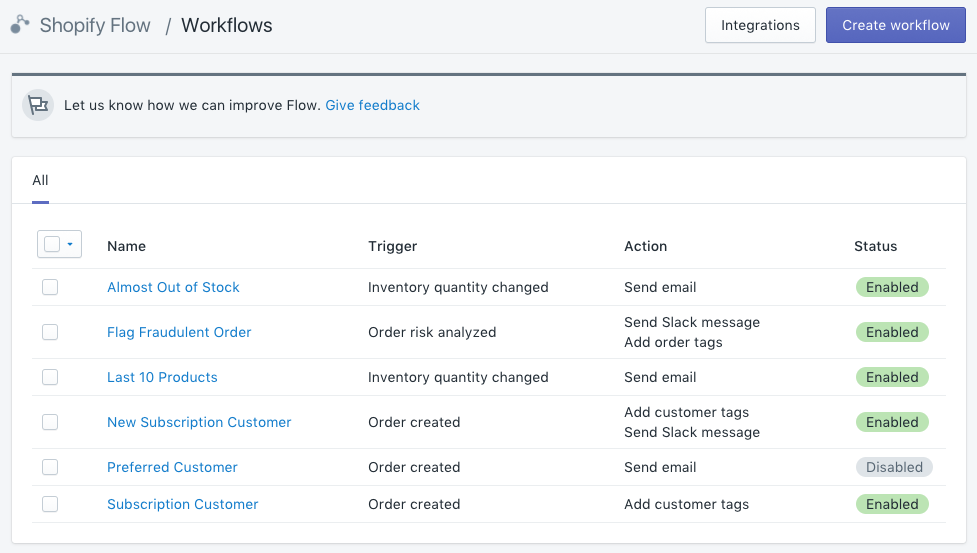Click the Create workflow button
This screenshot has width=977, height=553.
[x=895, y=25]
